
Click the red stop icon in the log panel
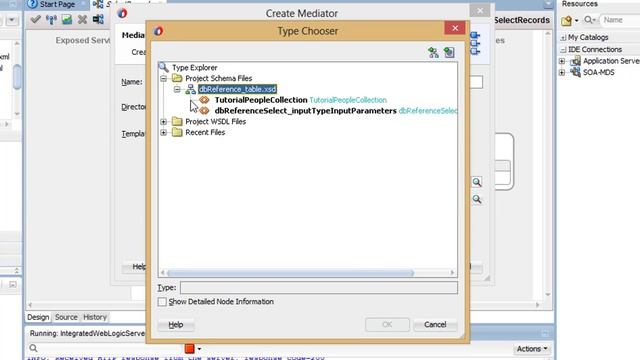[189, 349]
